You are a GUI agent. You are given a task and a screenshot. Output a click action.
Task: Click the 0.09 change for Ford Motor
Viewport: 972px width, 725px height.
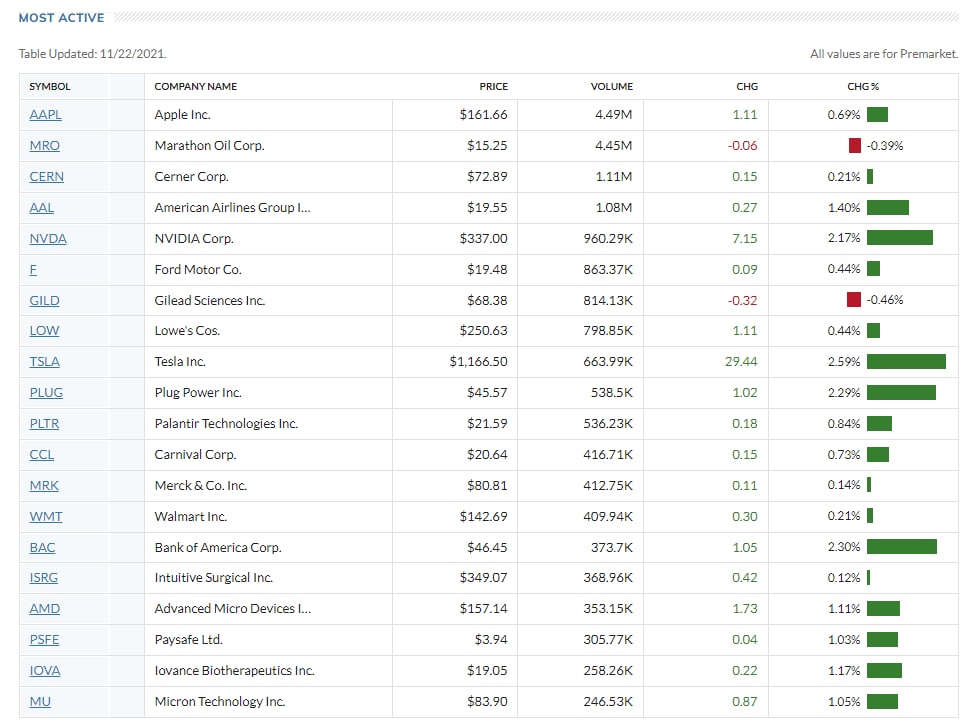744,270
